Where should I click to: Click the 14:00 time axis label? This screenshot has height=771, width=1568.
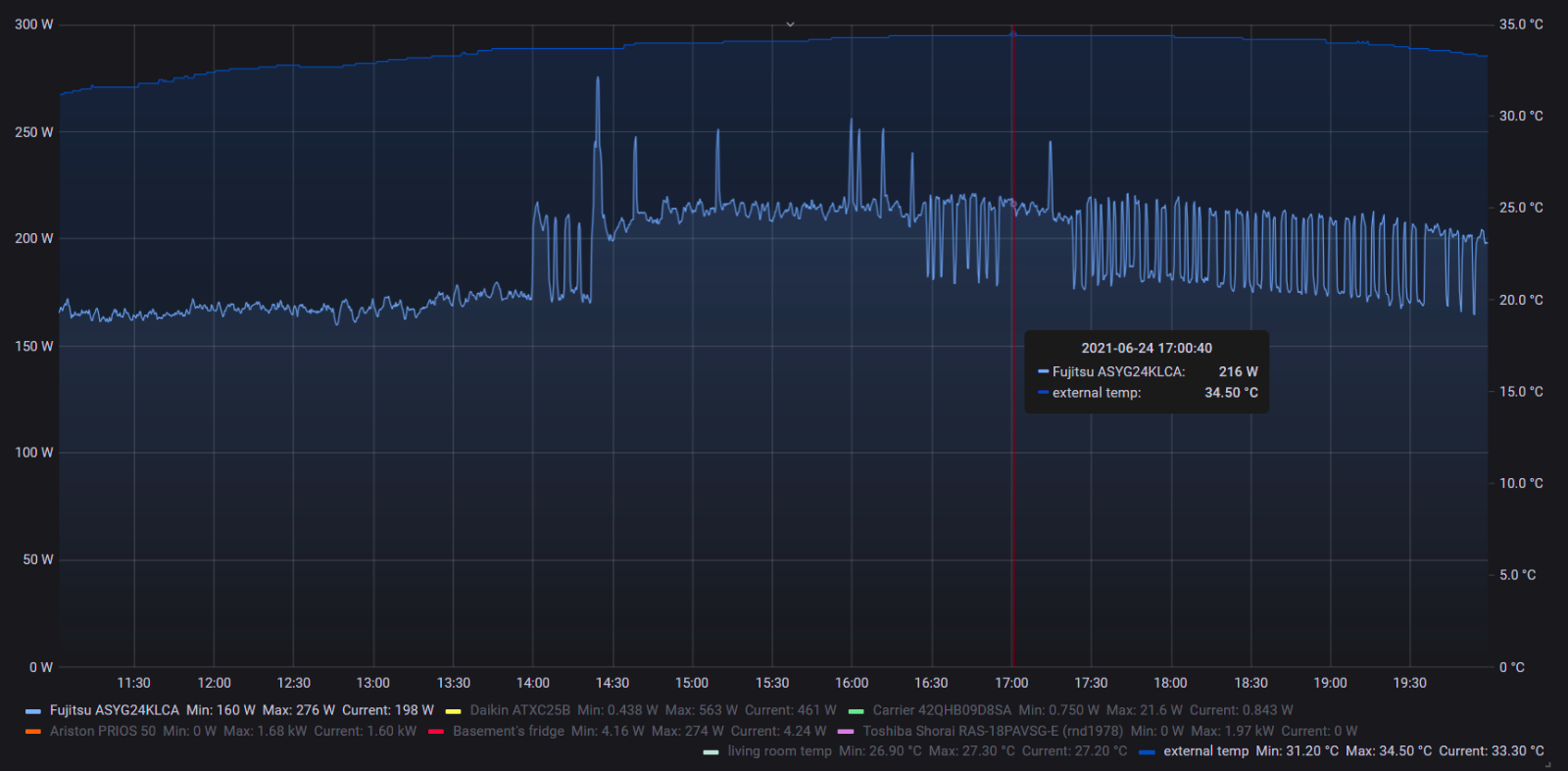(x=533, y=683)
